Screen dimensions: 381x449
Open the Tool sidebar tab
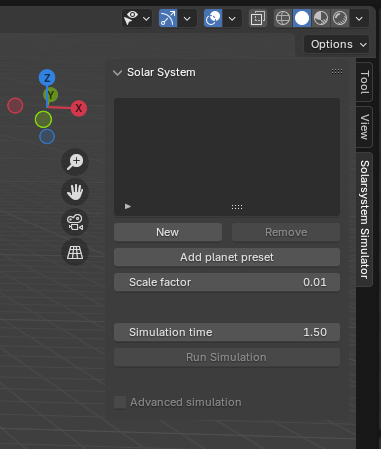364,82
